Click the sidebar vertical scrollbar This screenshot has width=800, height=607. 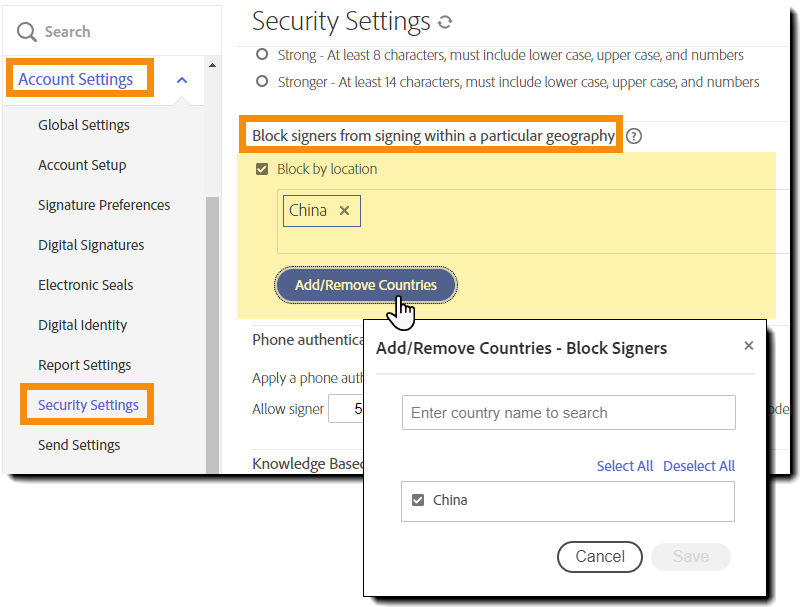[x=212, y=330]
